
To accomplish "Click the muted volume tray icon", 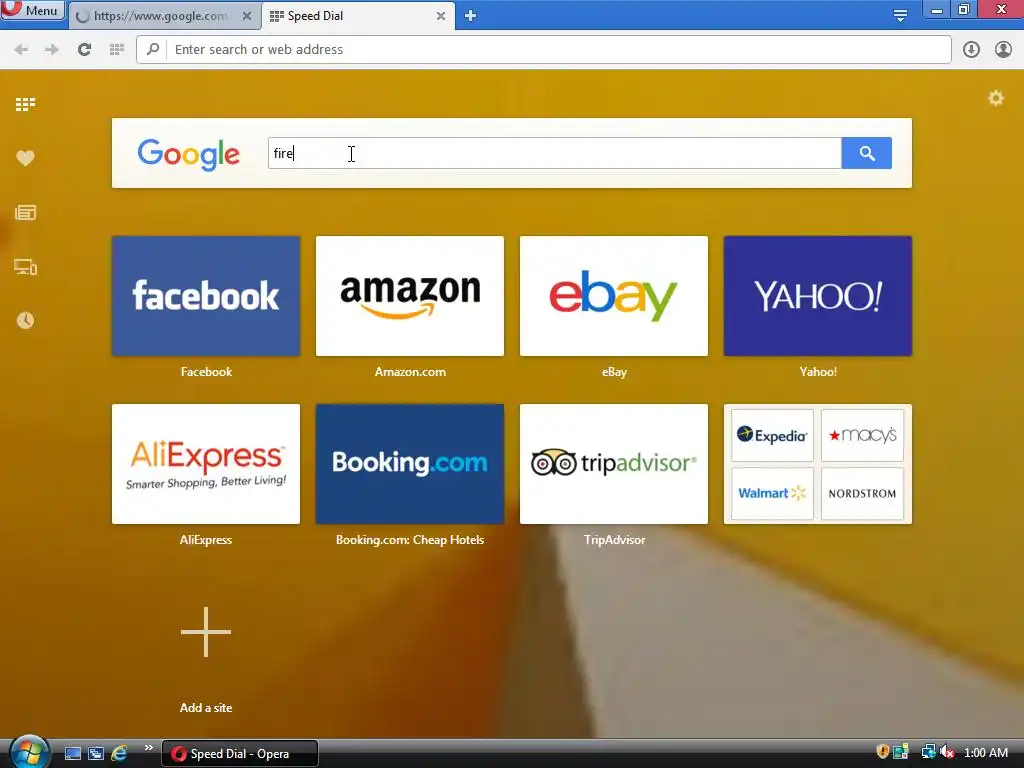I will 947,752.
